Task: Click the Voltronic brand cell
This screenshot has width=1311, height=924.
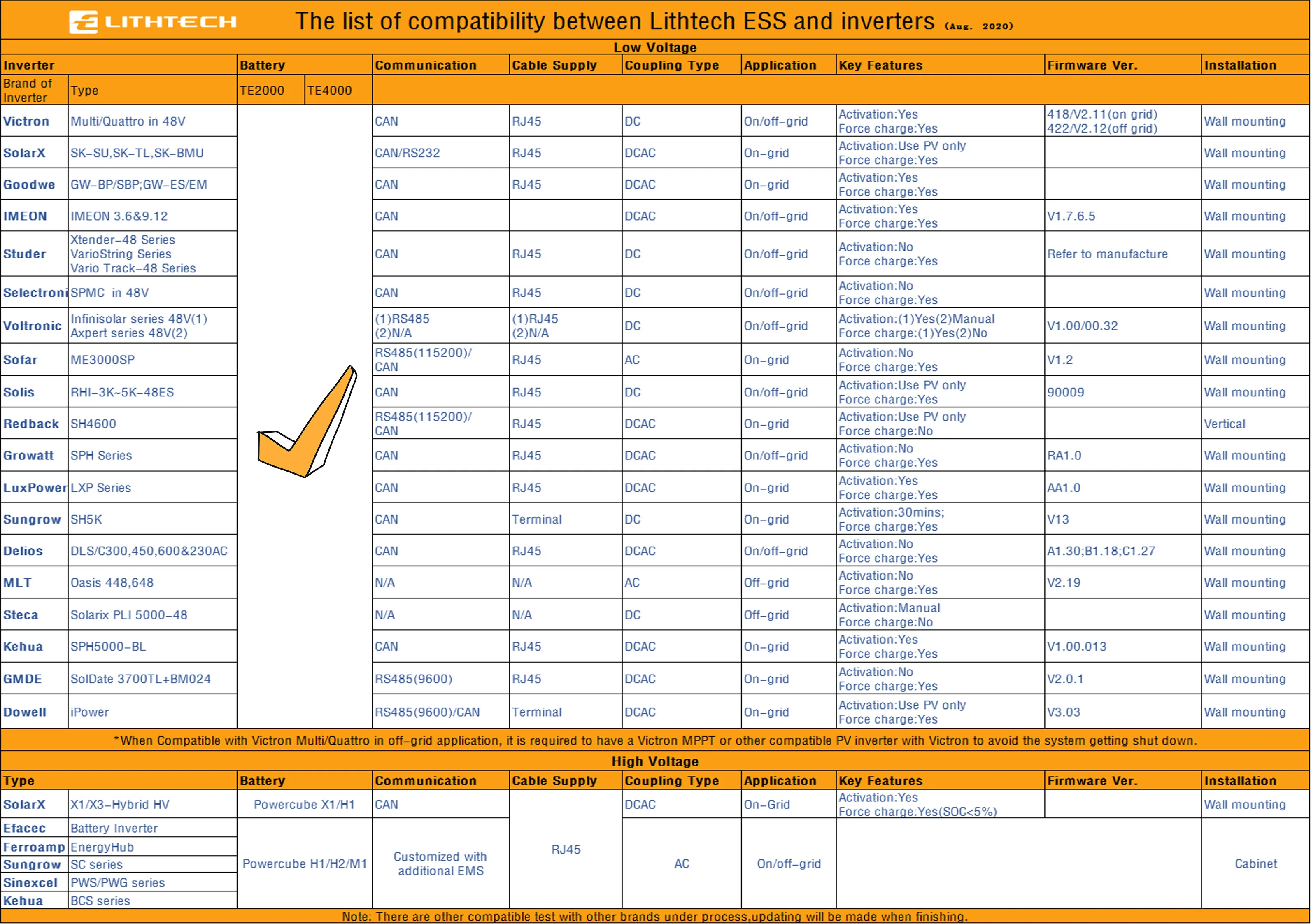Action: coord(34,326)
